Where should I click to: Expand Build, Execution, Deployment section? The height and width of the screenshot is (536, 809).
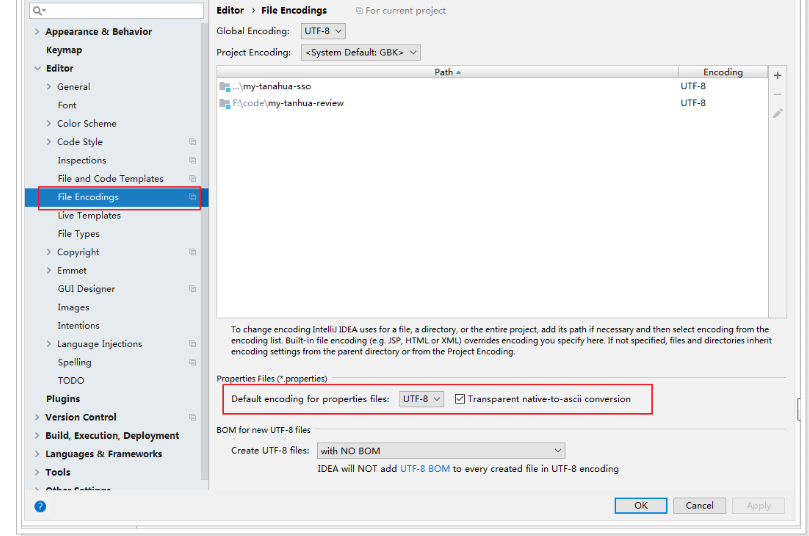coord(37,435)
